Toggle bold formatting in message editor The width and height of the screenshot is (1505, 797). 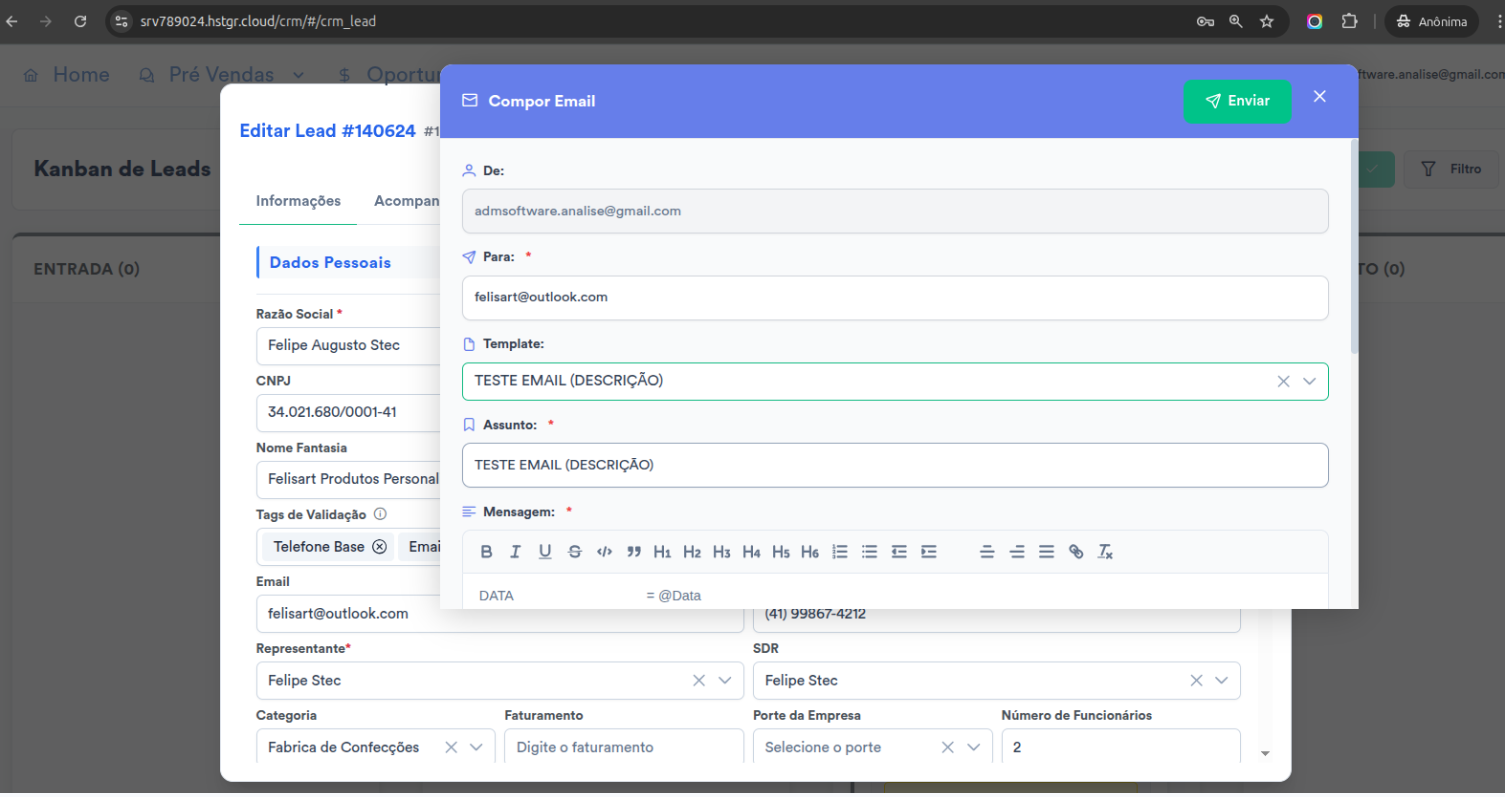487,552
